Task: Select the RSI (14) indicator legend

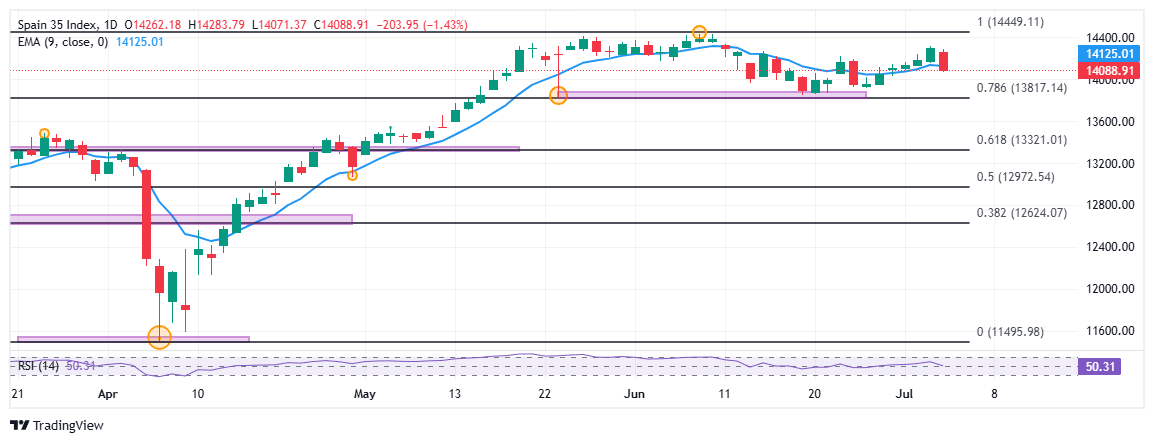Action: coord(37,366)
